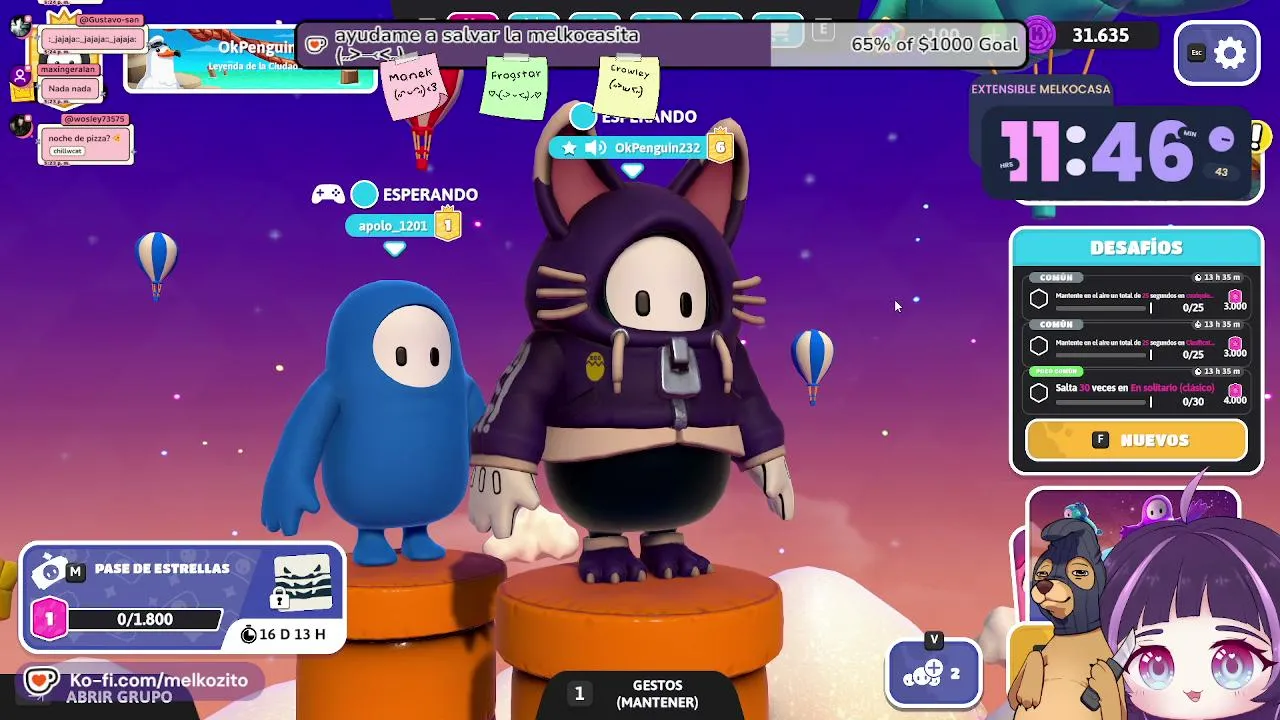Click the 4.000 reward icon
This screenshot has height=720, width=1280.
coord(1235,388)
